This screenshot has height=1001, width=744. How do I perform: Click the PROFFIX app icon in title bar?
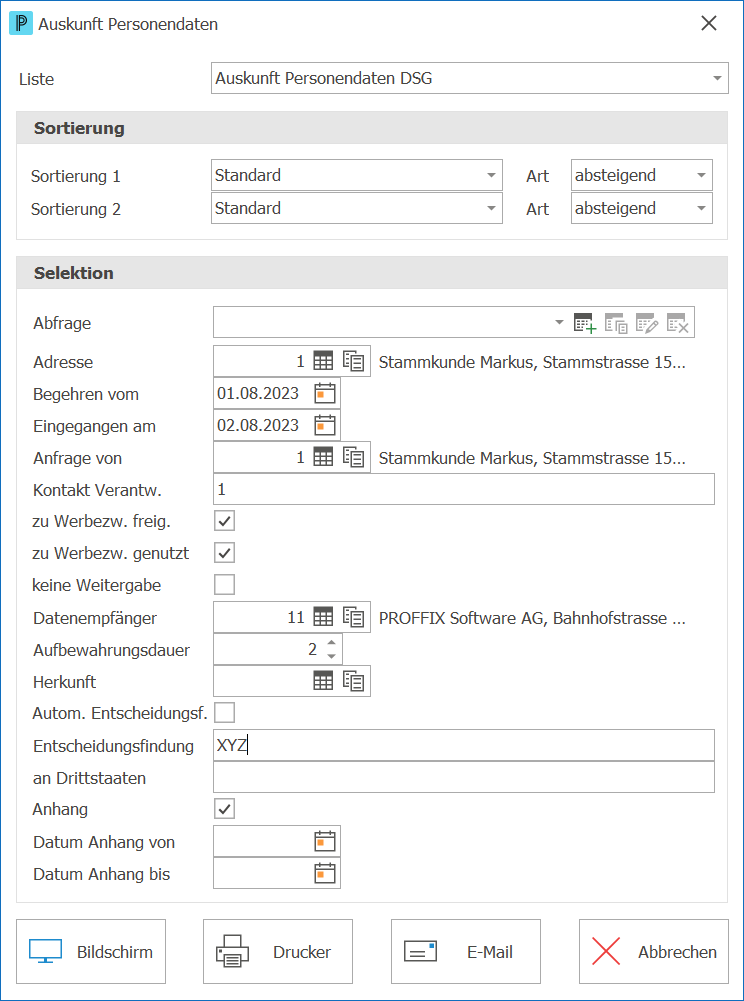pos(21,24)
